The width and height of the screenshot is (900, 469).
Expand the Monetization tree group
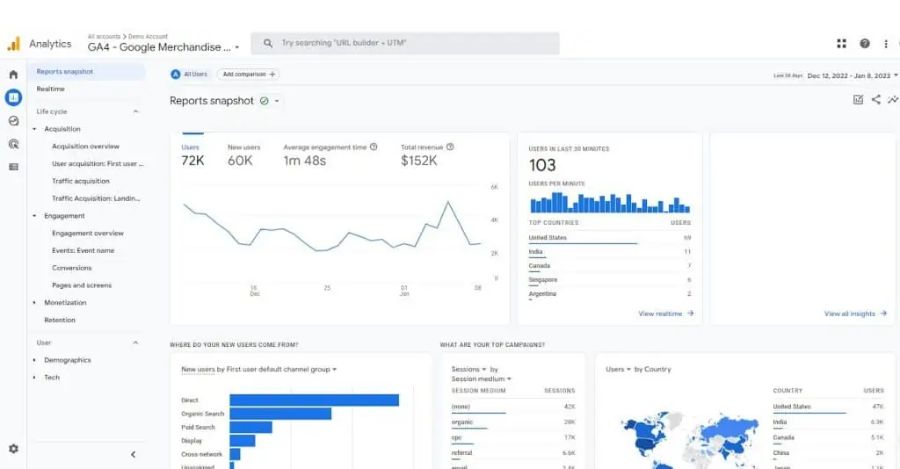pos(34,303)
